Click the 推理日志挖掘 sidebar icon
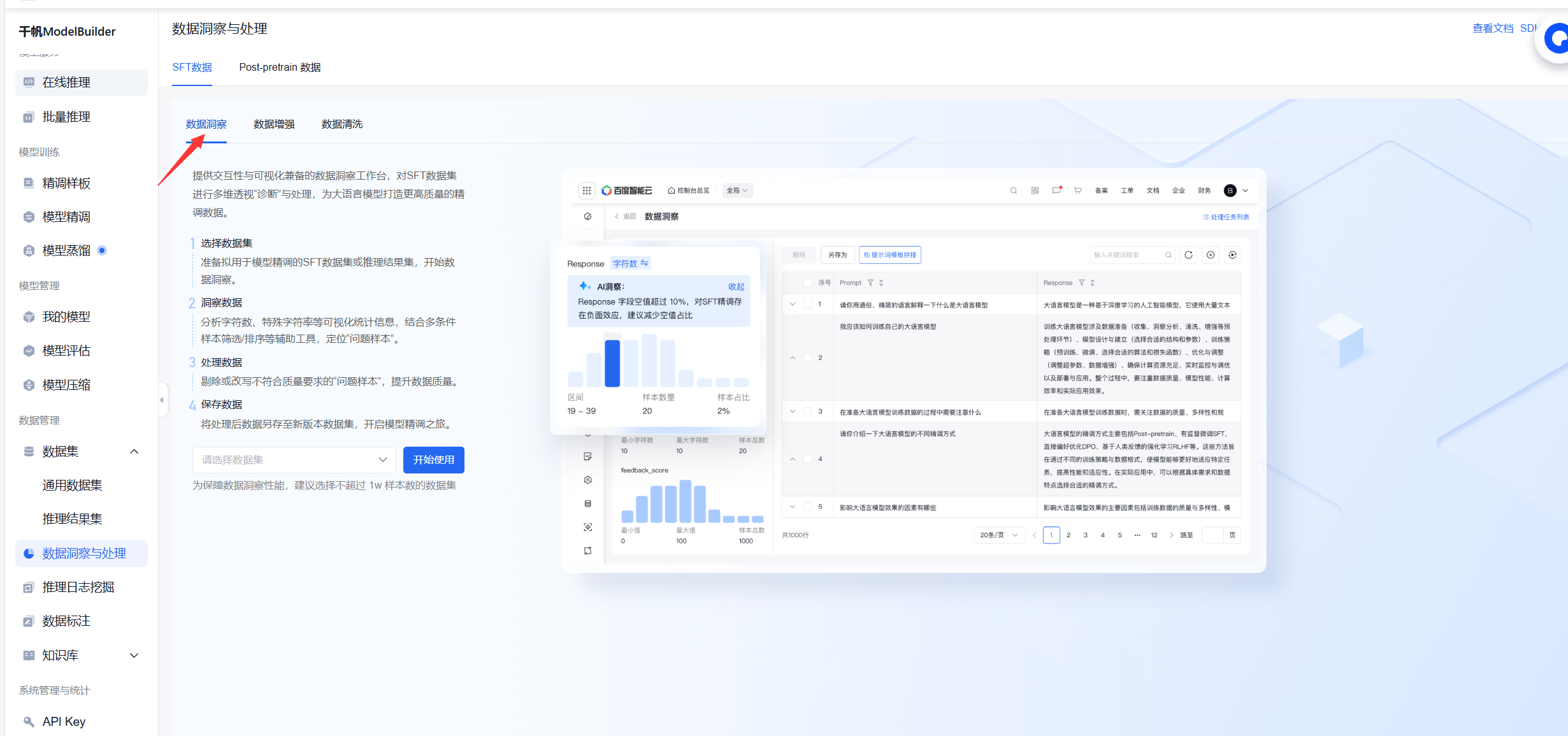This screenshot has height=736, width=1568. point(29,588)
